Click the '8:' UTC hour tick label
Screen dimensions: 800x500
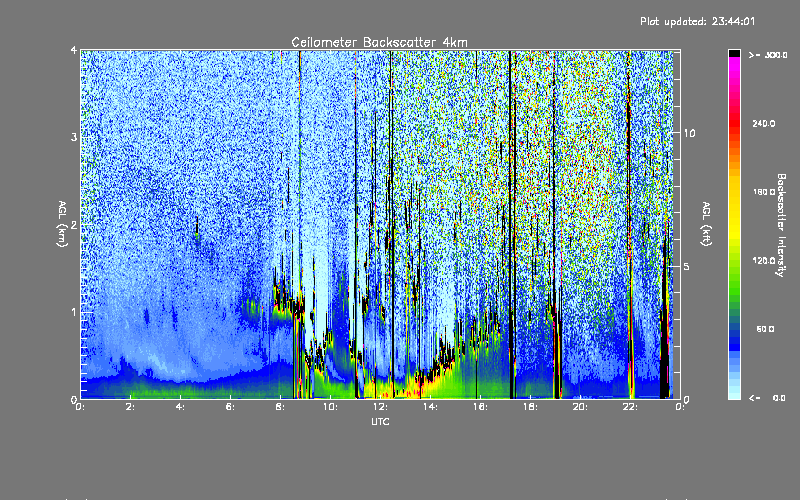[280, 407]
